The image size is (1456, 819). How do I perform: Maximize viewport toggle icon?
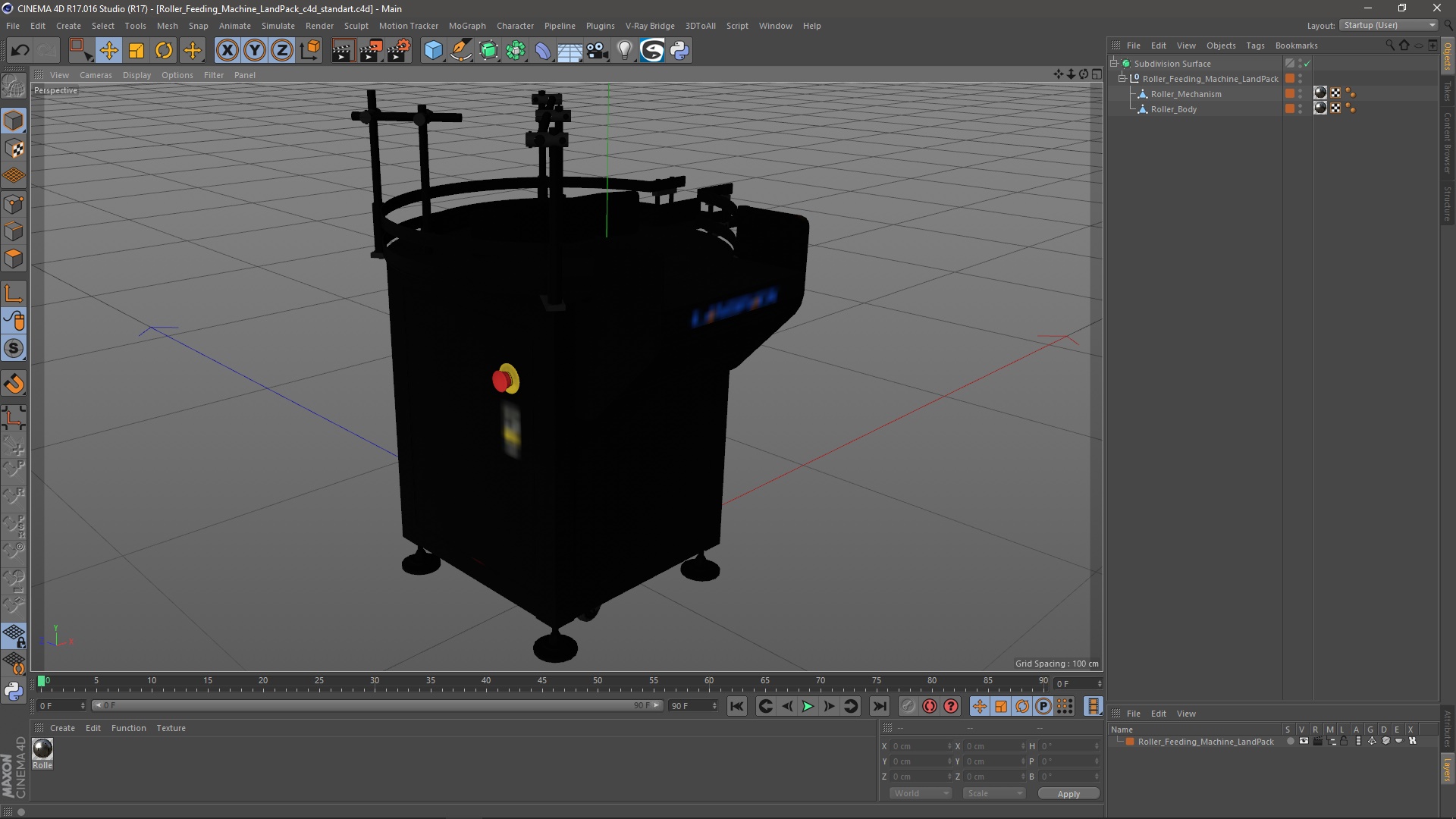pyautogui.click(x=1097, y=74)
